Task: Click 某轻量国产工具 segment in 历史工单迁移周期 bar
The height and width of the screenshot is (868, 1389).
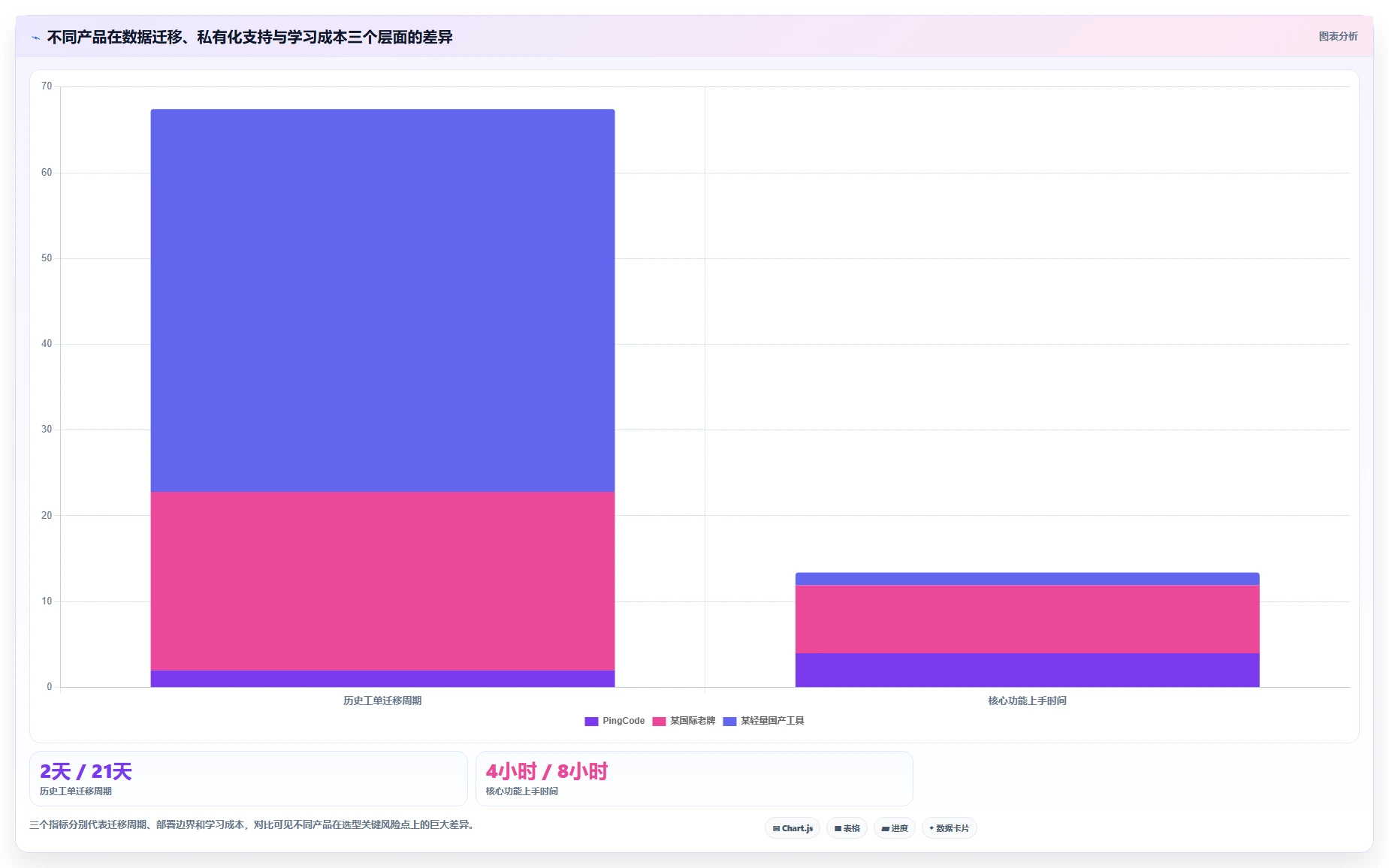Action: [382, 300]
